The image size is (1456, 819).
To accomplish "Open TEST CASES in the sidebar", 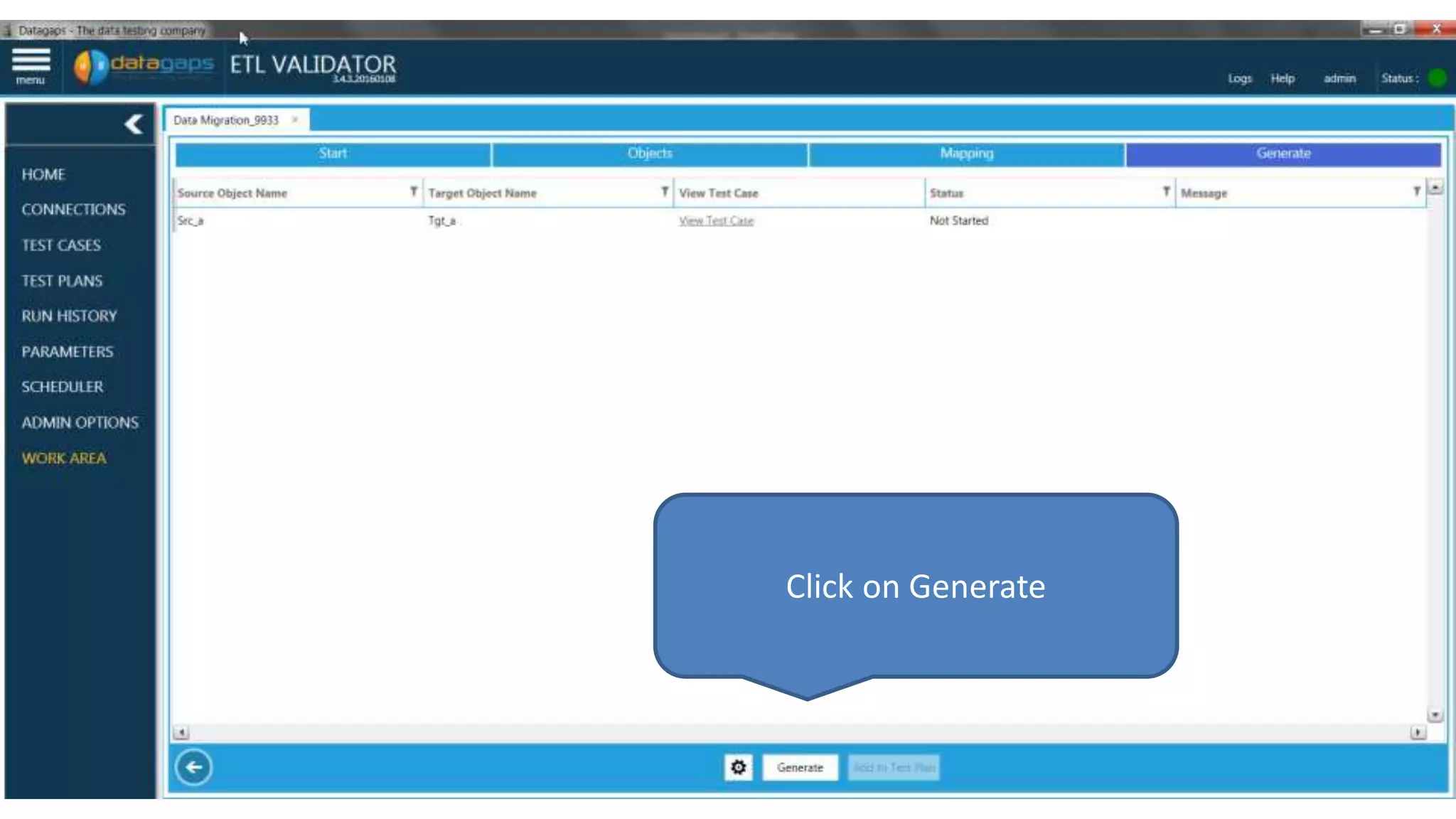I will (x=61, y=245).
